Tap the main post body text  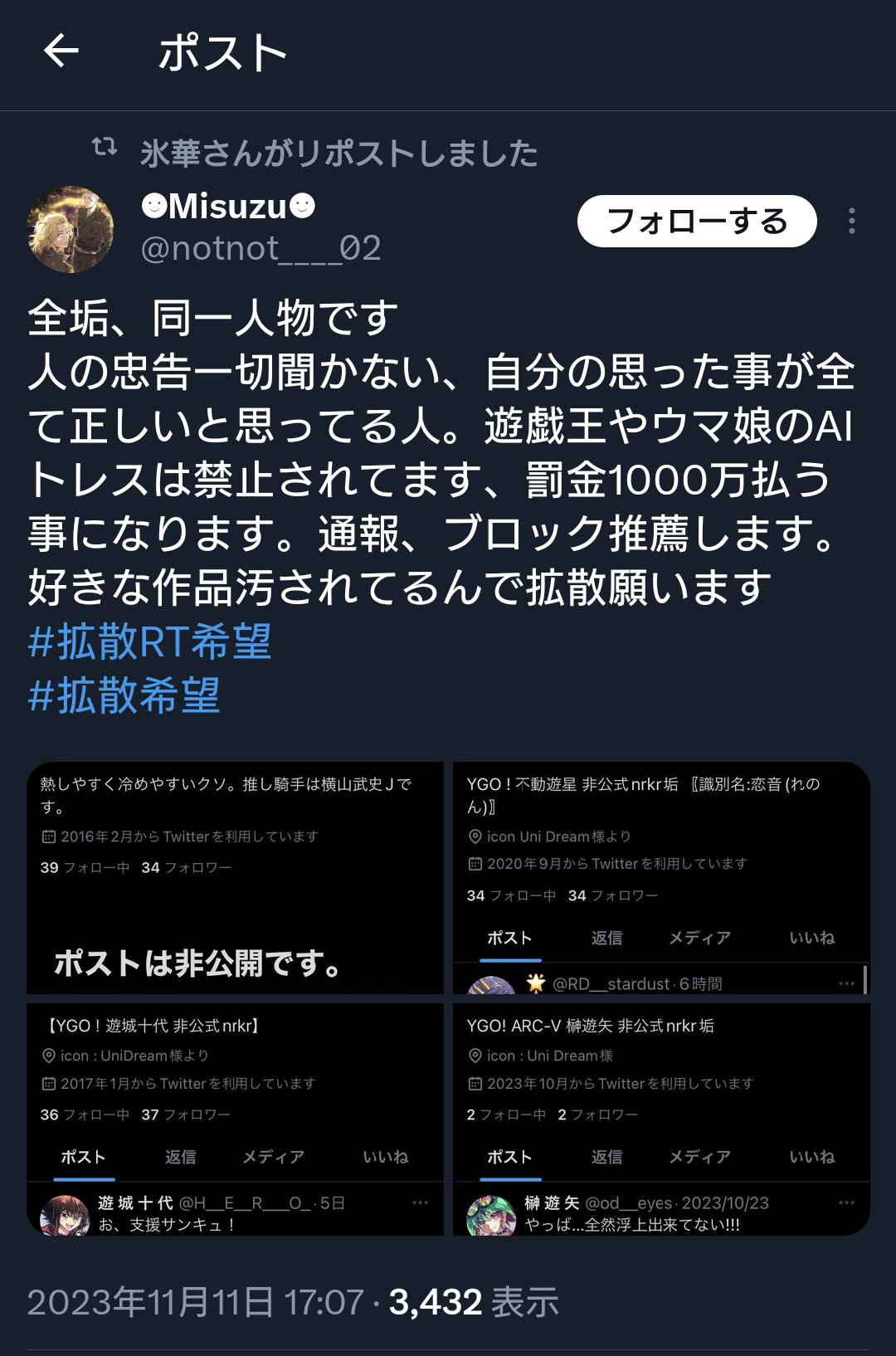coord(441,452)
